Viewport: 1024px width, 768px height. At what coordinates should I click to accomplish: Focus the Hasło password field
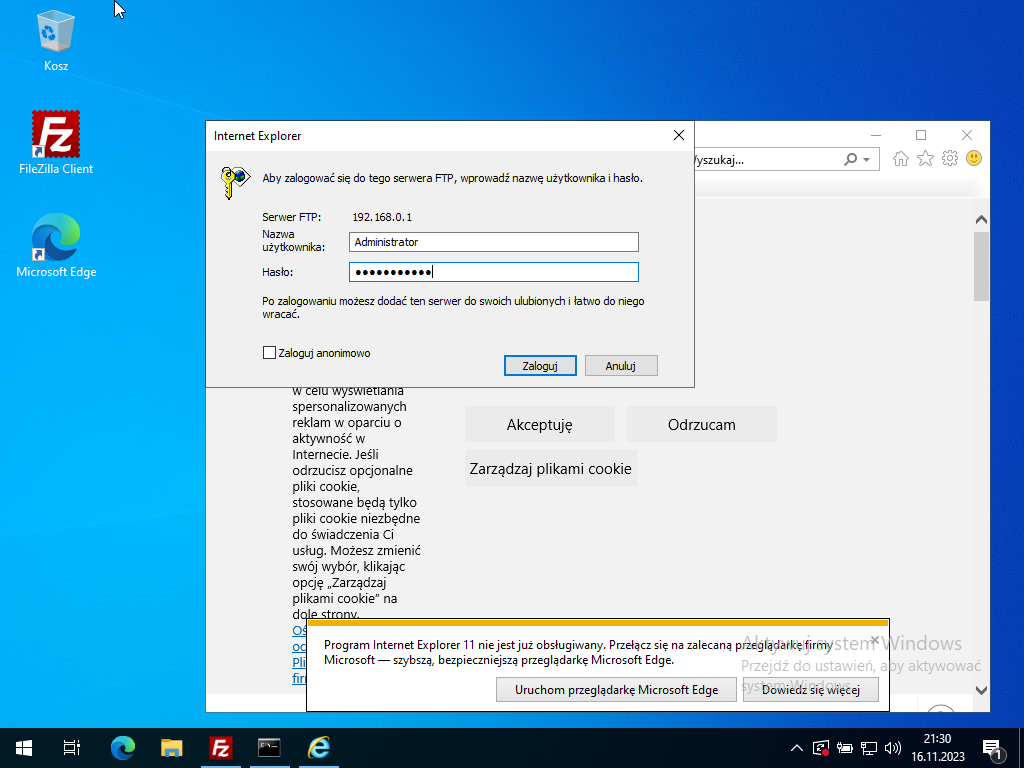[x=494, y=272]
